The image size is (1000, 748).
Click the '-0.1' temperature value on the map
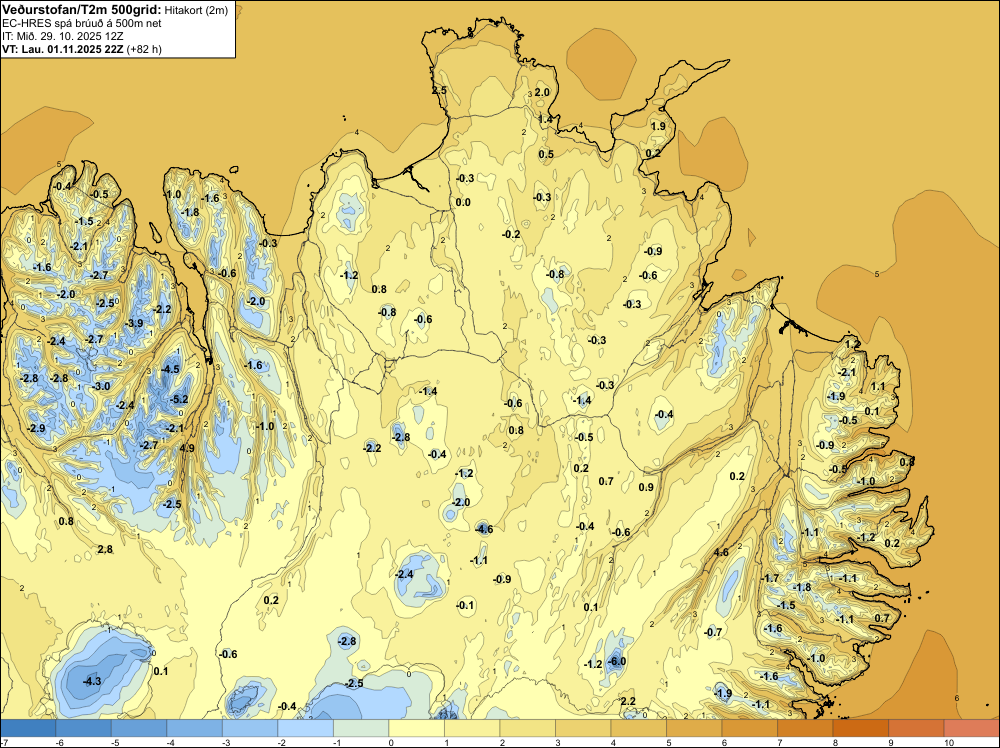pos(466,605)
